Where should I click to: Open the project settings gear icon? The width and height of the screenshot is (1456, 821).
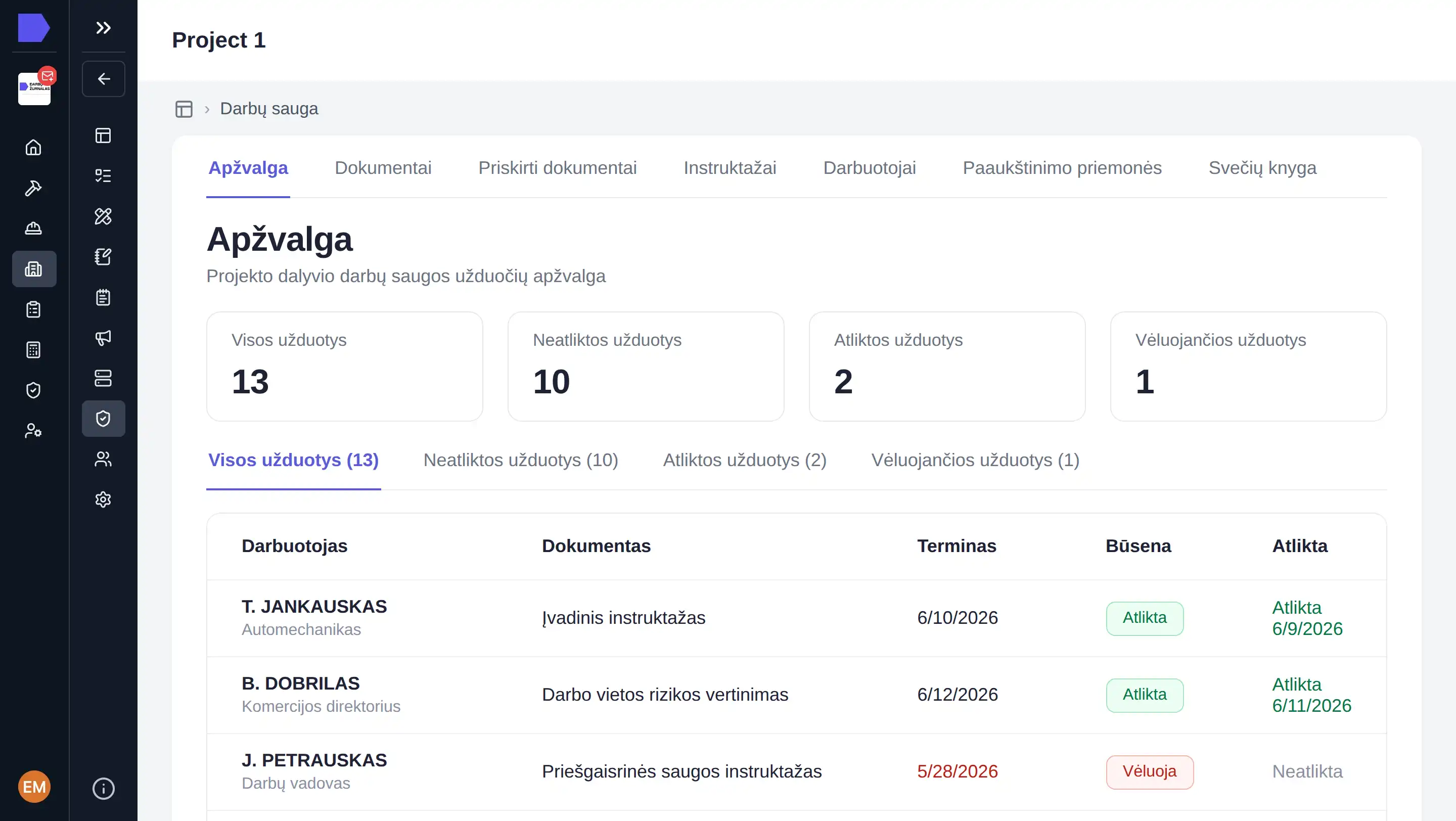tap(104, 499)
